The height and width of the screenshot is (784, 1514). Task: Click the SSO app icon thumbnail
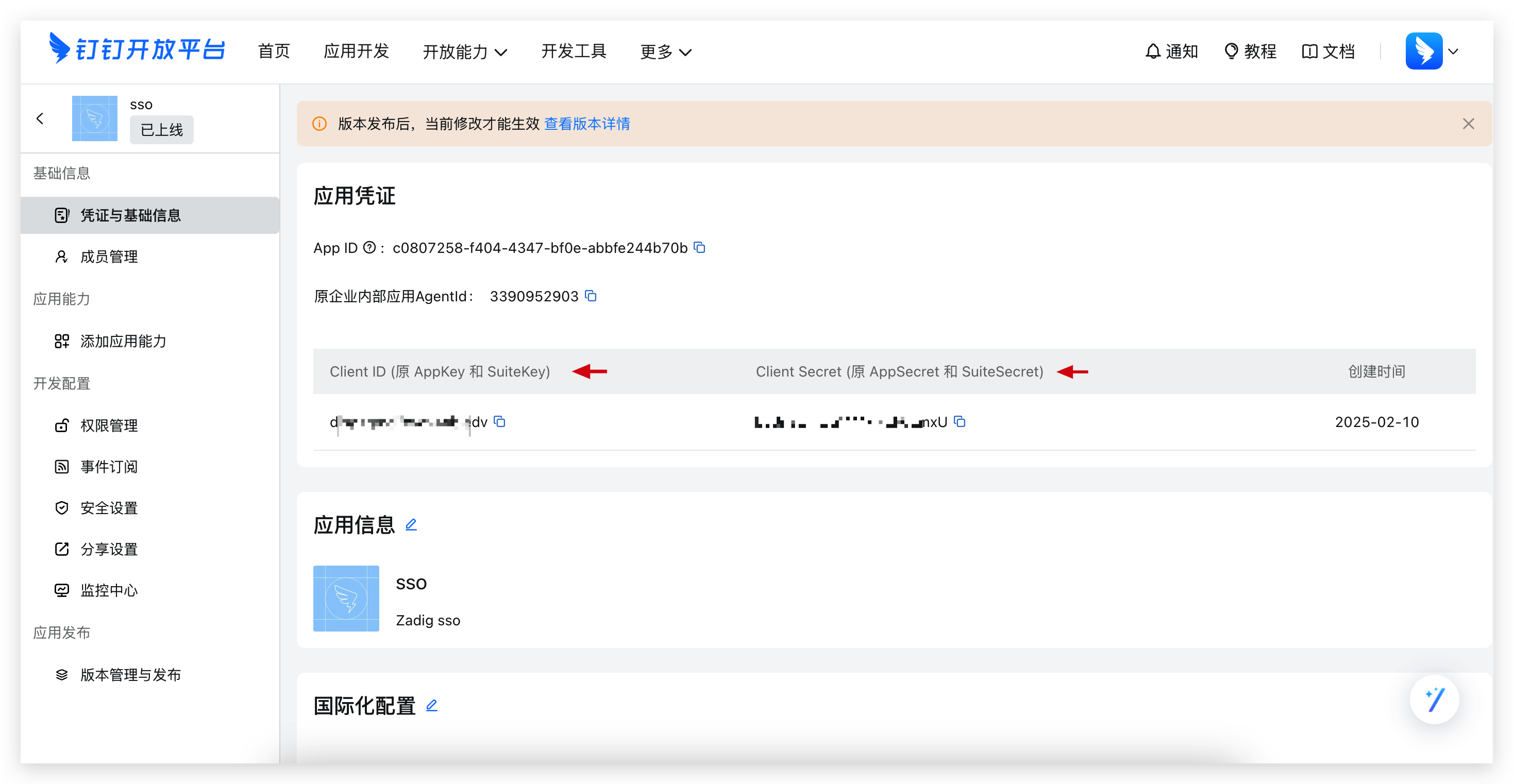click(x=346, y=598)
